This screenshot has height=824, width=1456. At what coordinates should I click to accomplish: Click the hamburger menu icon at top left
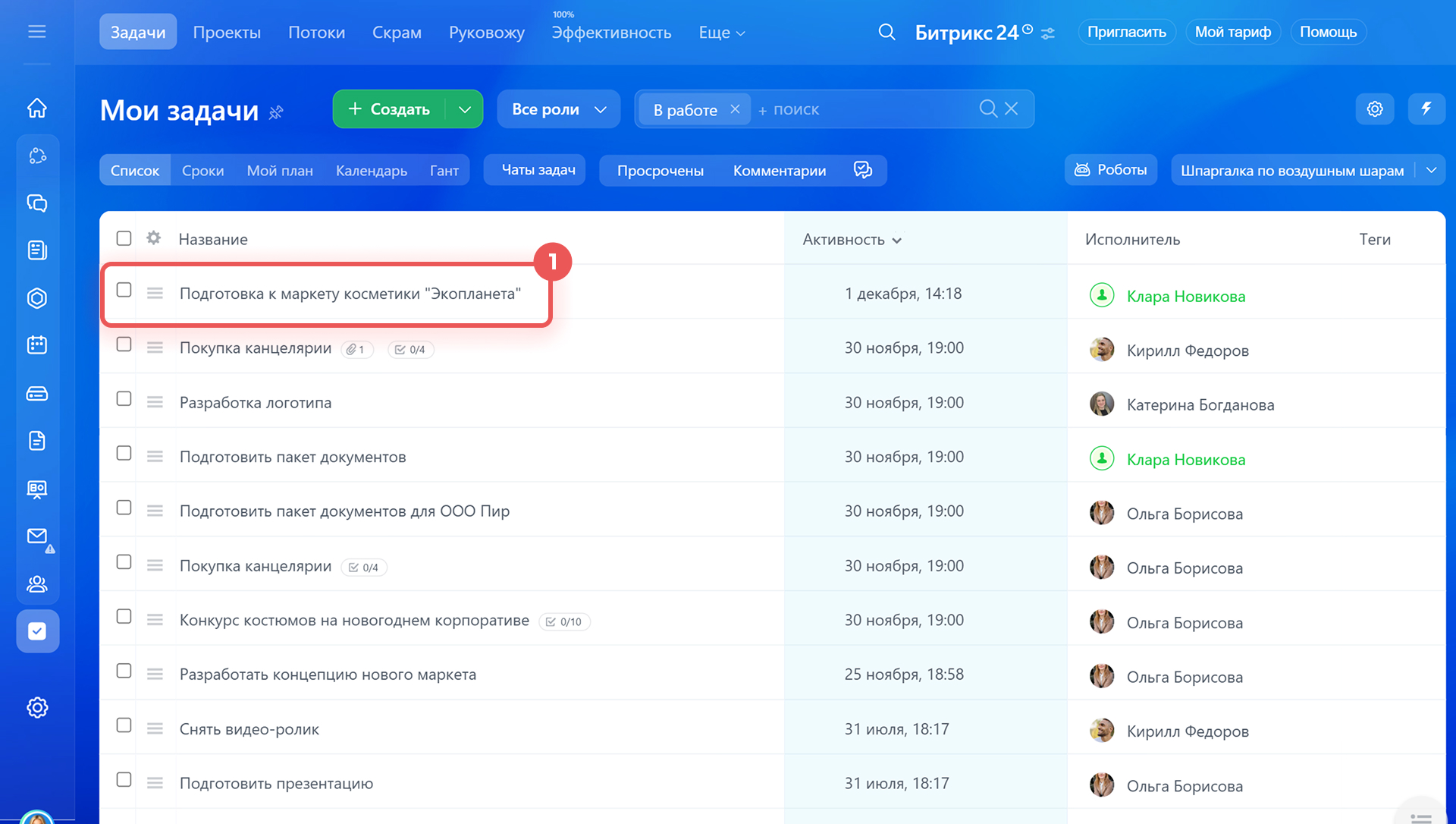[37, 32]
